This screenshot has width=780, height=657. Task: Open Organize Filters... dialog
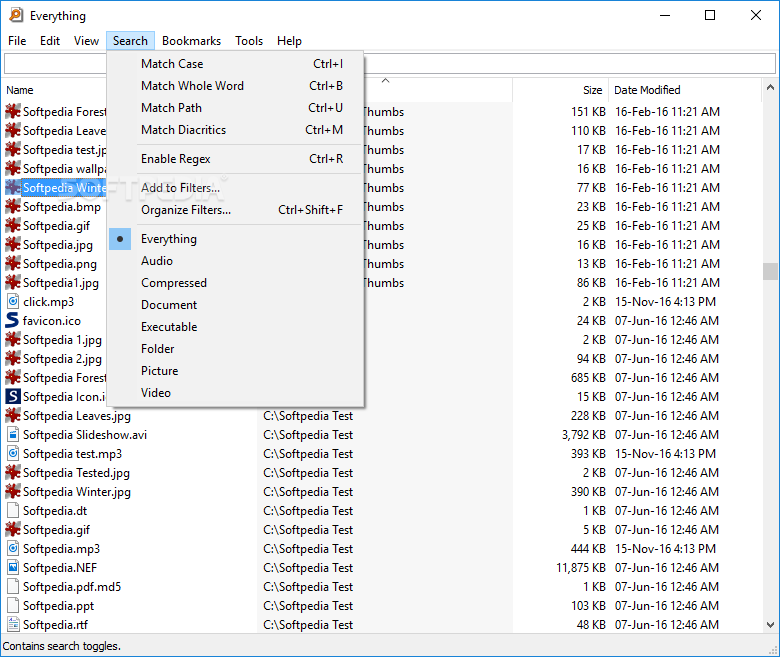coord(235,209)
